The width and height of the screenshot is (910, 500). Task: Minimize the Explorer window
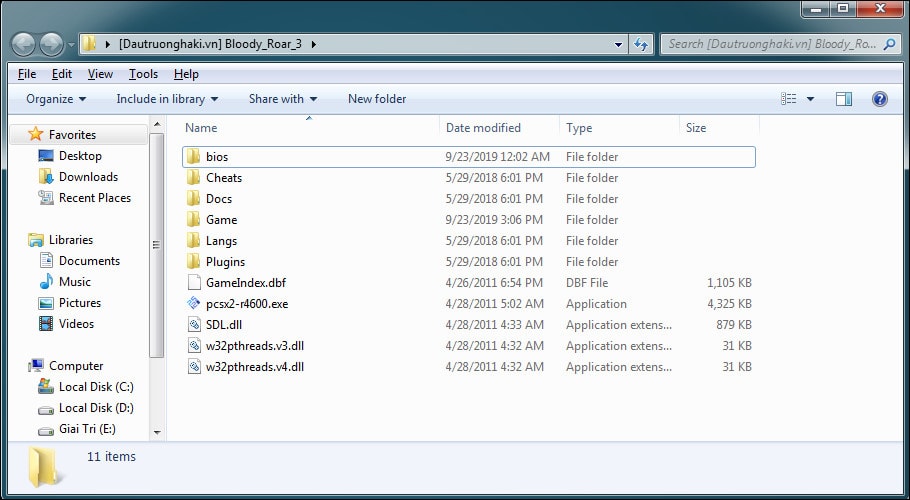(816, 8)
